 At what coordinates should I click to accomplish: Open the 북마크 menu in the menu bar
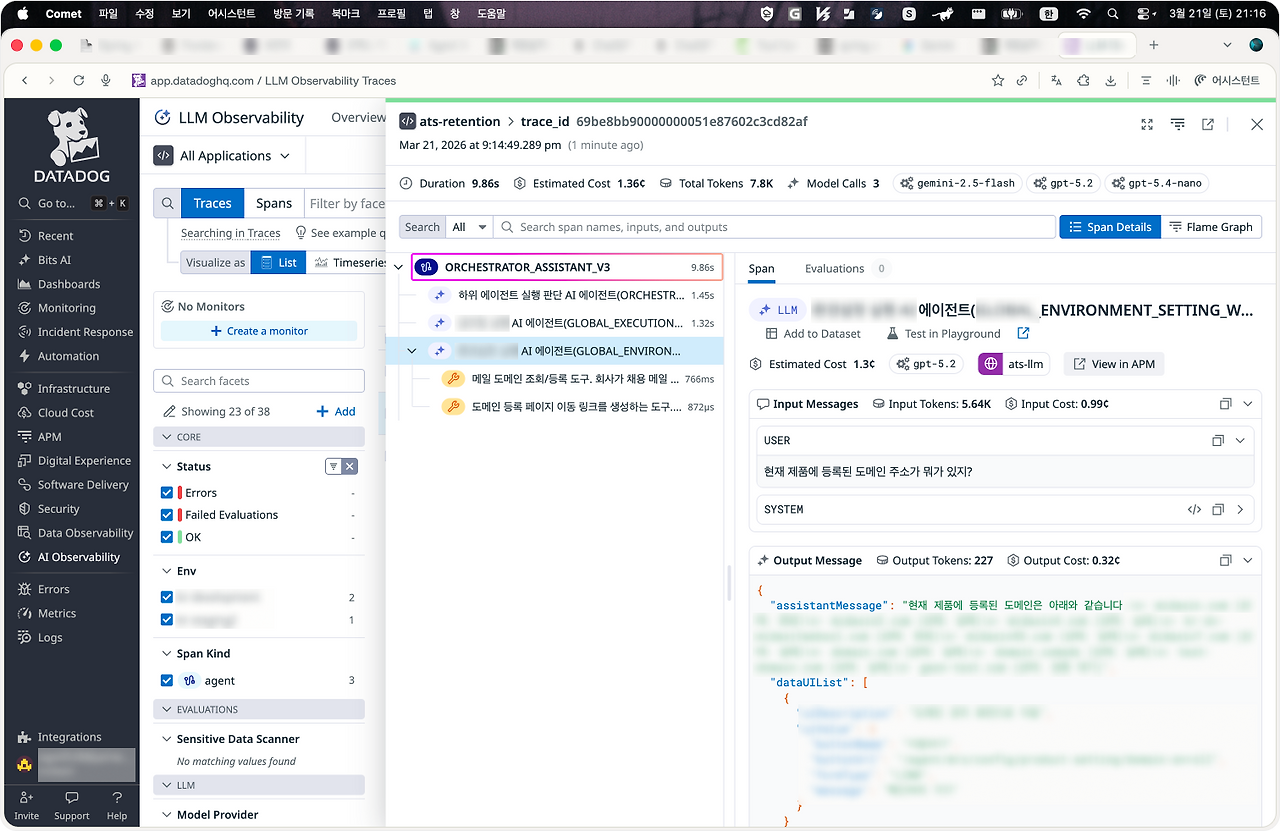coord(345,14)
